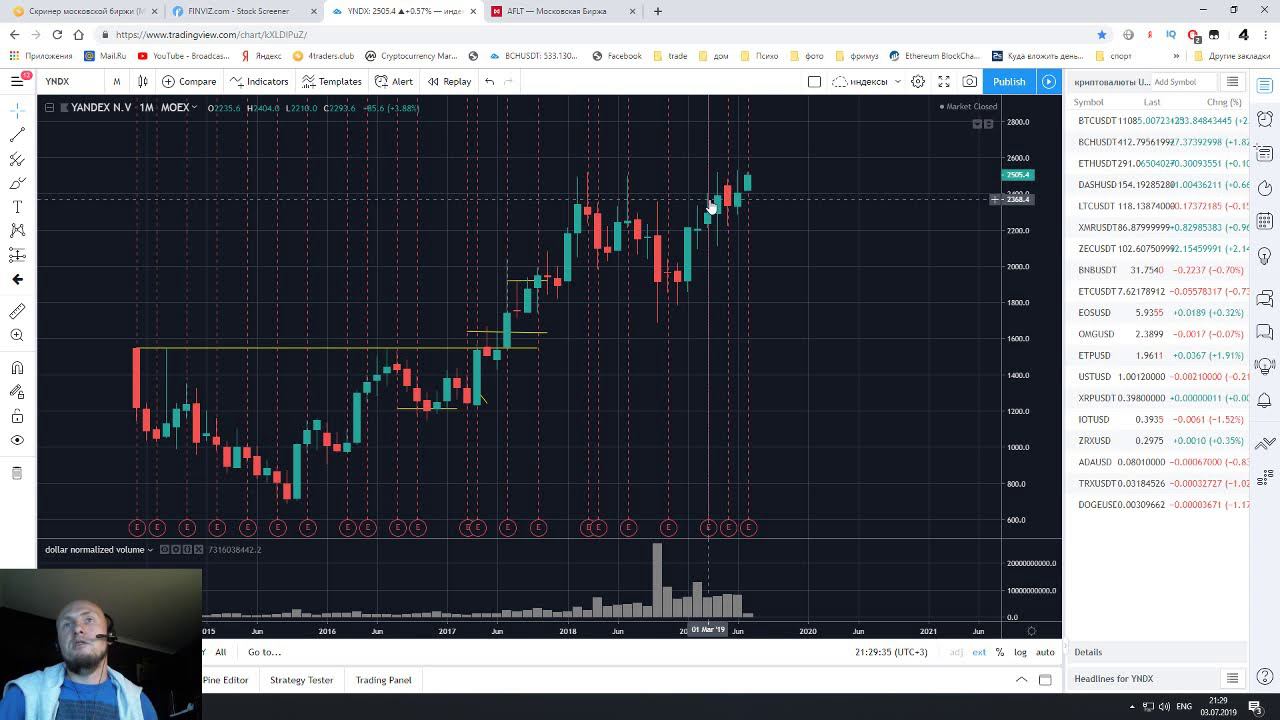Open the Strategy Tester tab

(x=301, y=680)
